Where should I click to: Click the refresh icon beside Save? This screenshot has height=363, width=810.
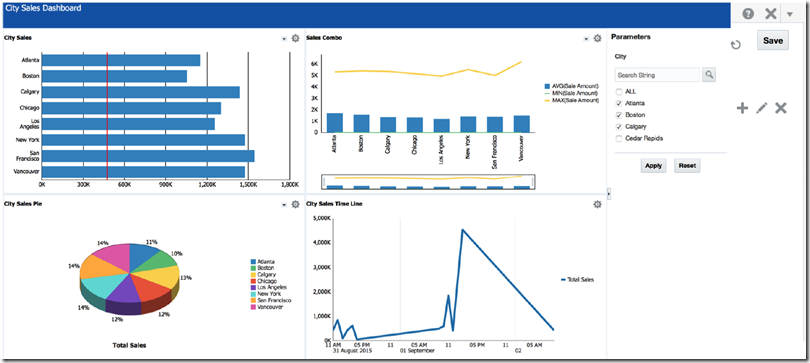(736, 45)
